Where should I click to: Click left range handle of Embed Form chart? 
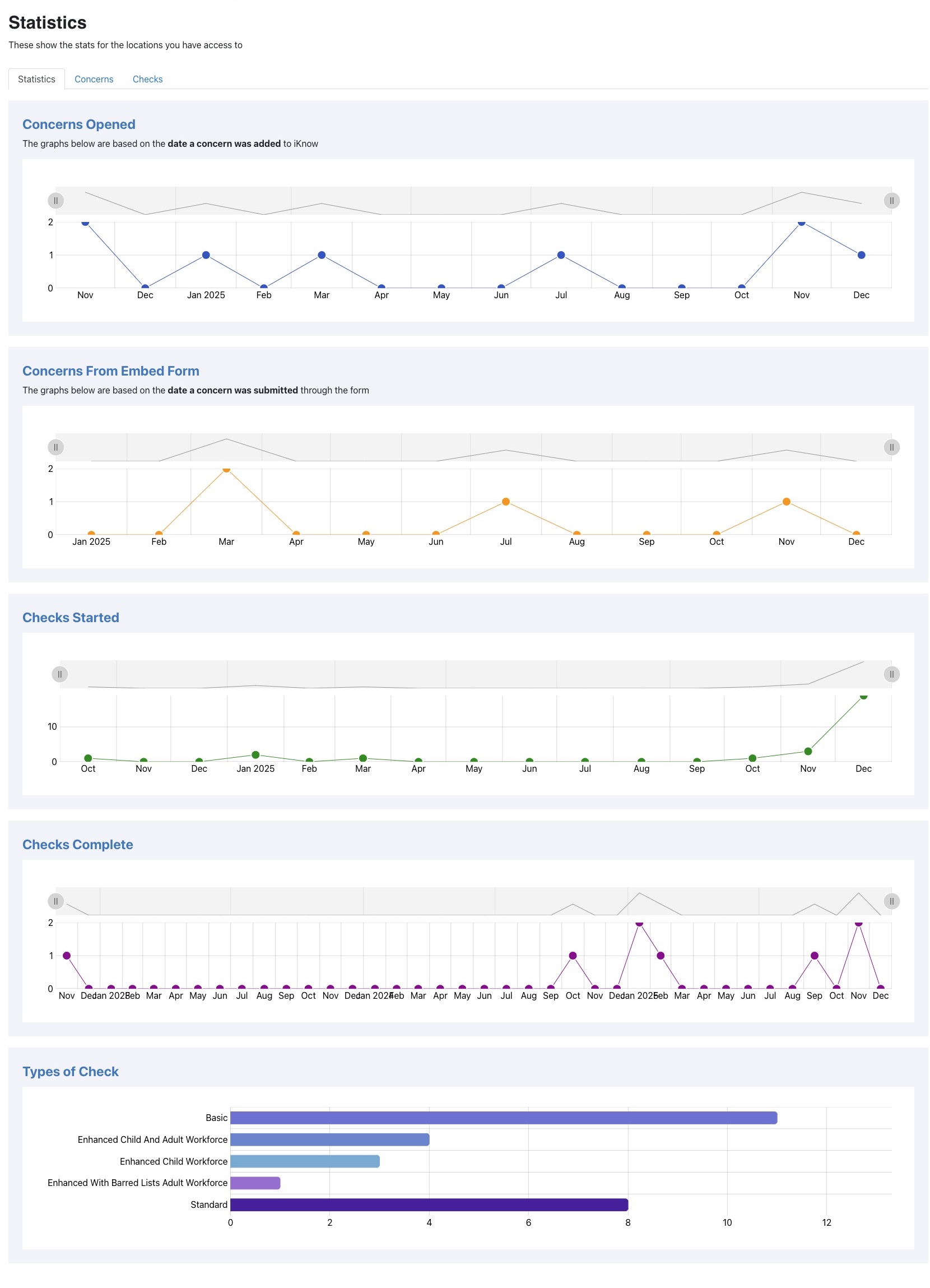[55, 448]
